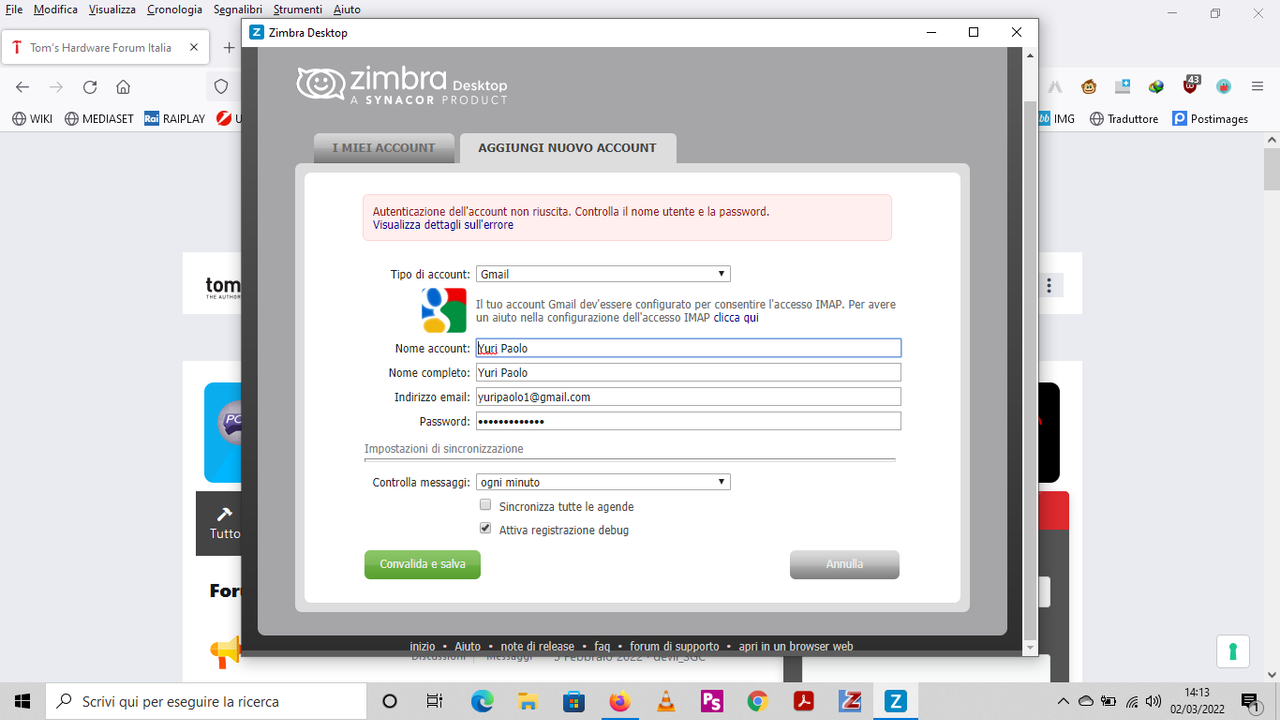Click the shield tracking protection icon

click(x=222, y=87)
